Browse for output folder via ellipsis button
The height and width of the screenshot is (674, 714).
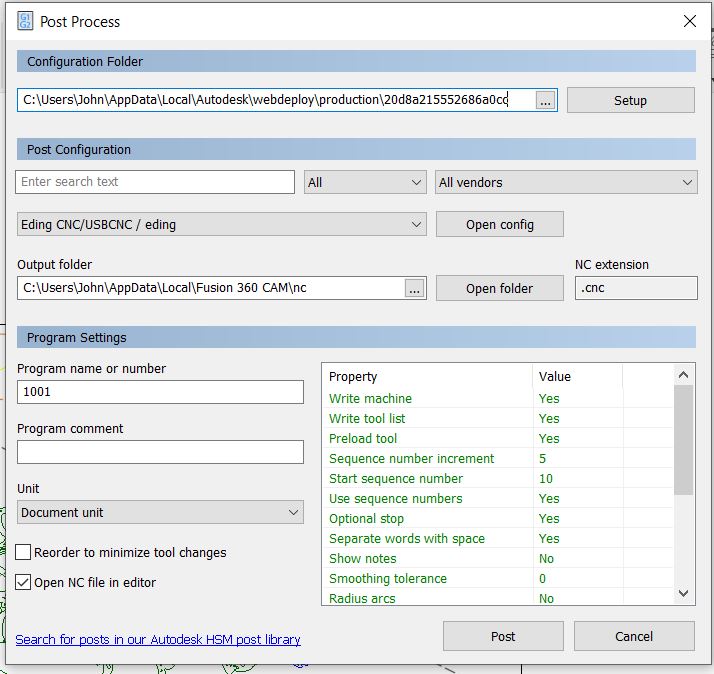click(415, 288)
